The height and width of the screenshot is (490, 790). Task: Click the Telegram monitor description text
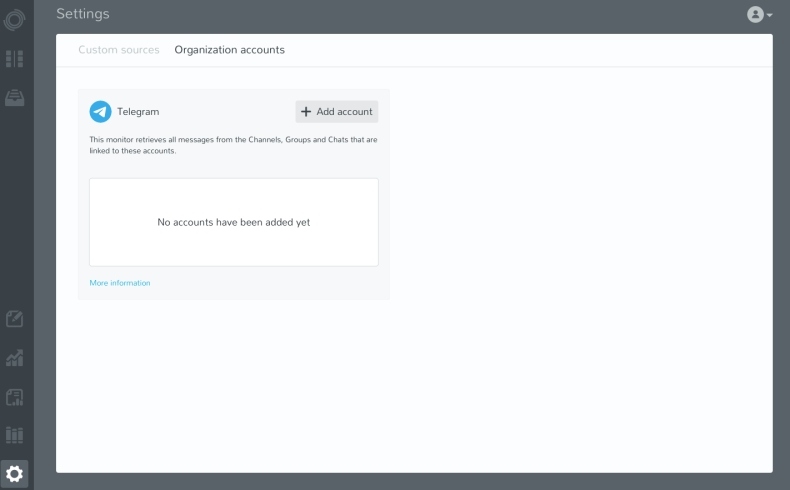coord(233,145)
